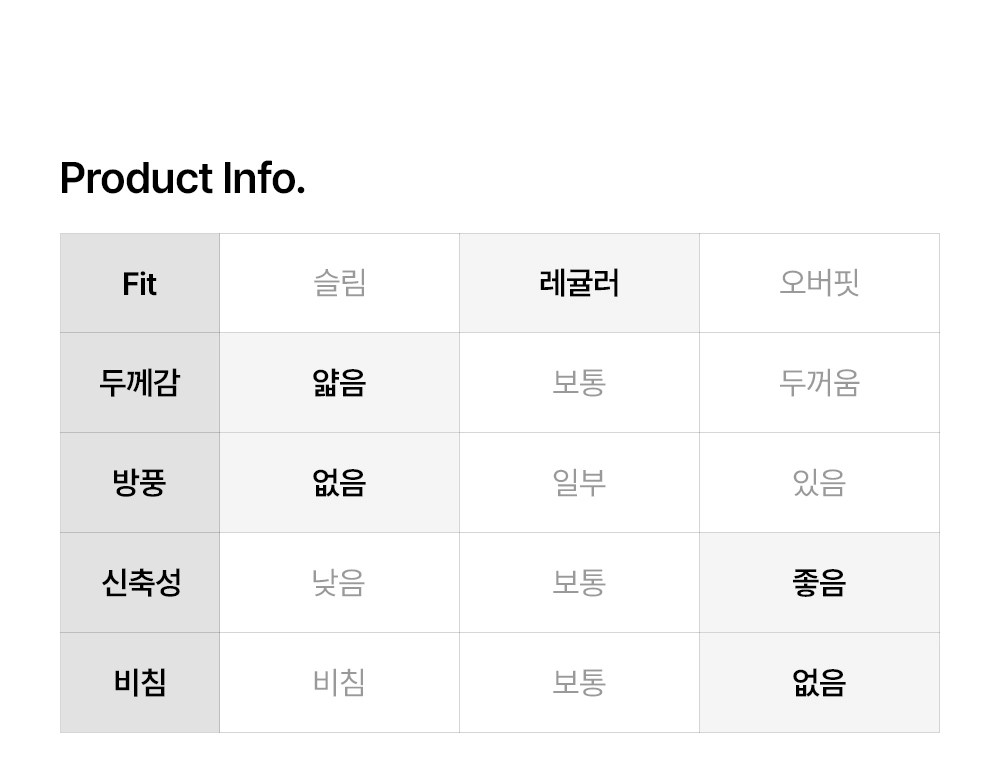
Task: Select 얇음 in the thickness row
Action: click(339, 383)
